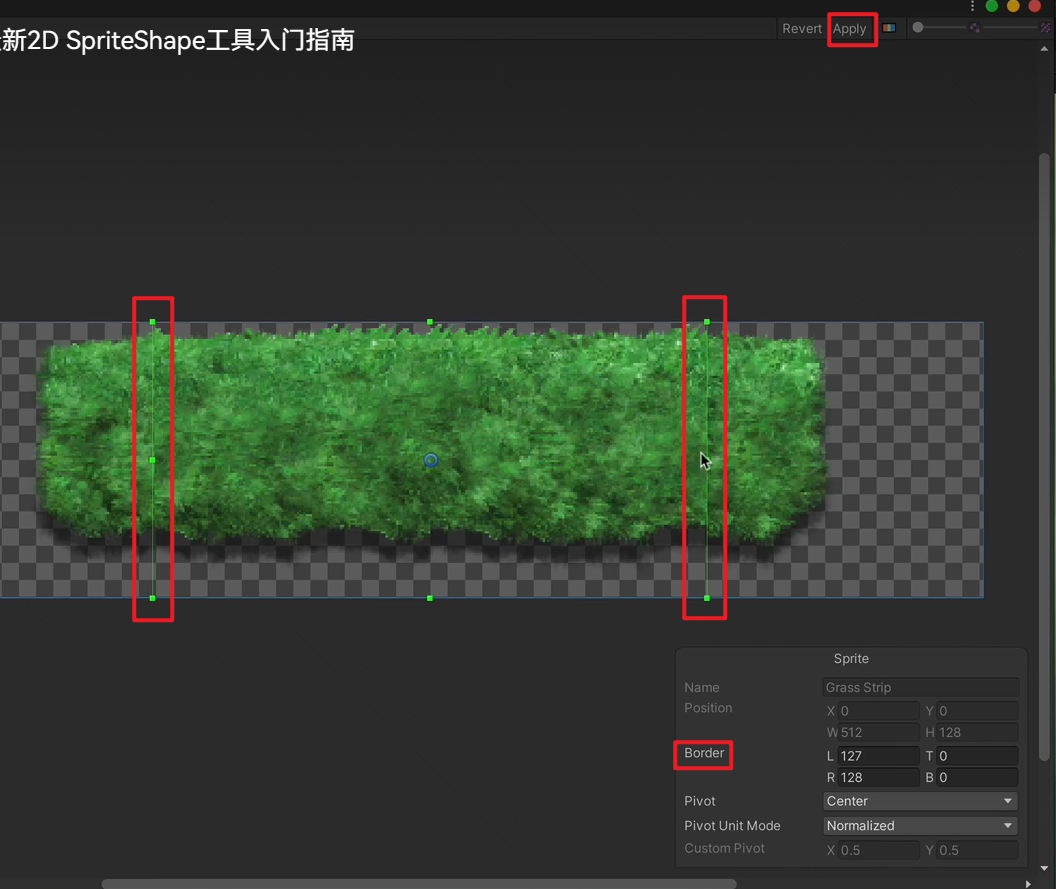Expand the Normalized selection list

pos(918,825)
